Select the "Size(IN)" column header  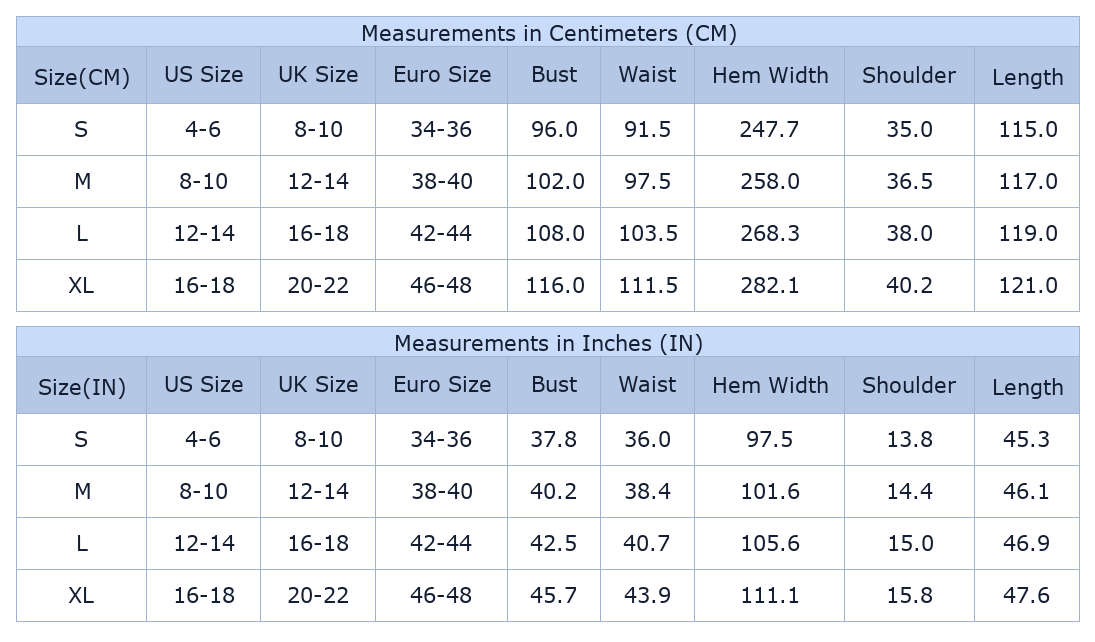click(x=82, y=387)
